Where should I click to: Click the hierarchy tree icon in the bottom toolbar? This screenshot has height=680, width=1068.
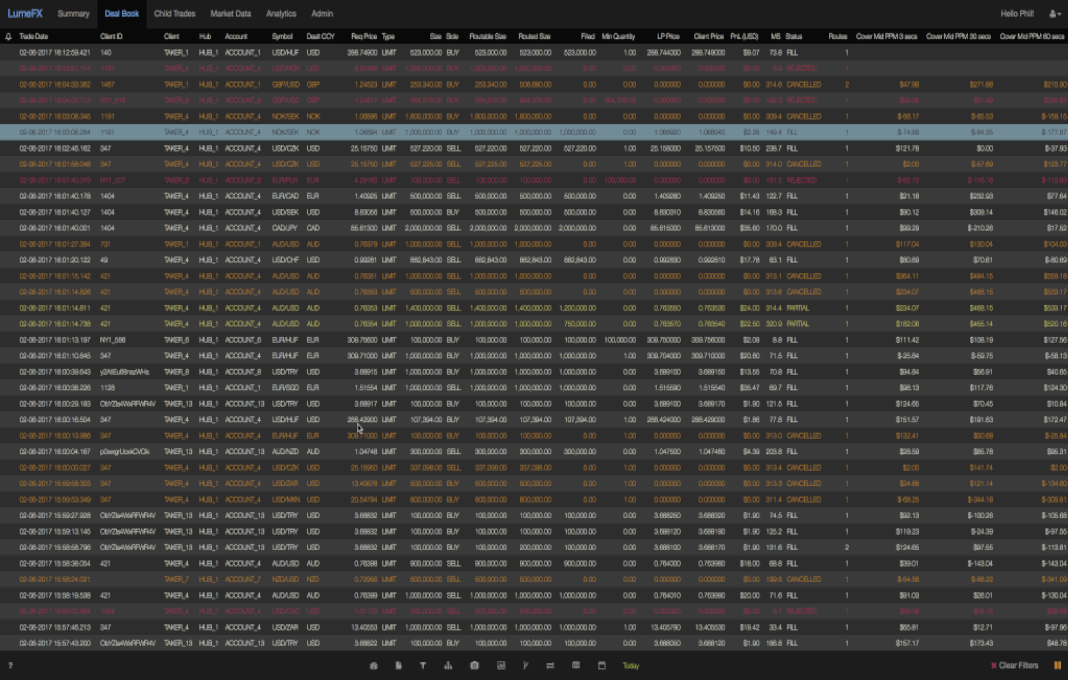coord(448,666)
